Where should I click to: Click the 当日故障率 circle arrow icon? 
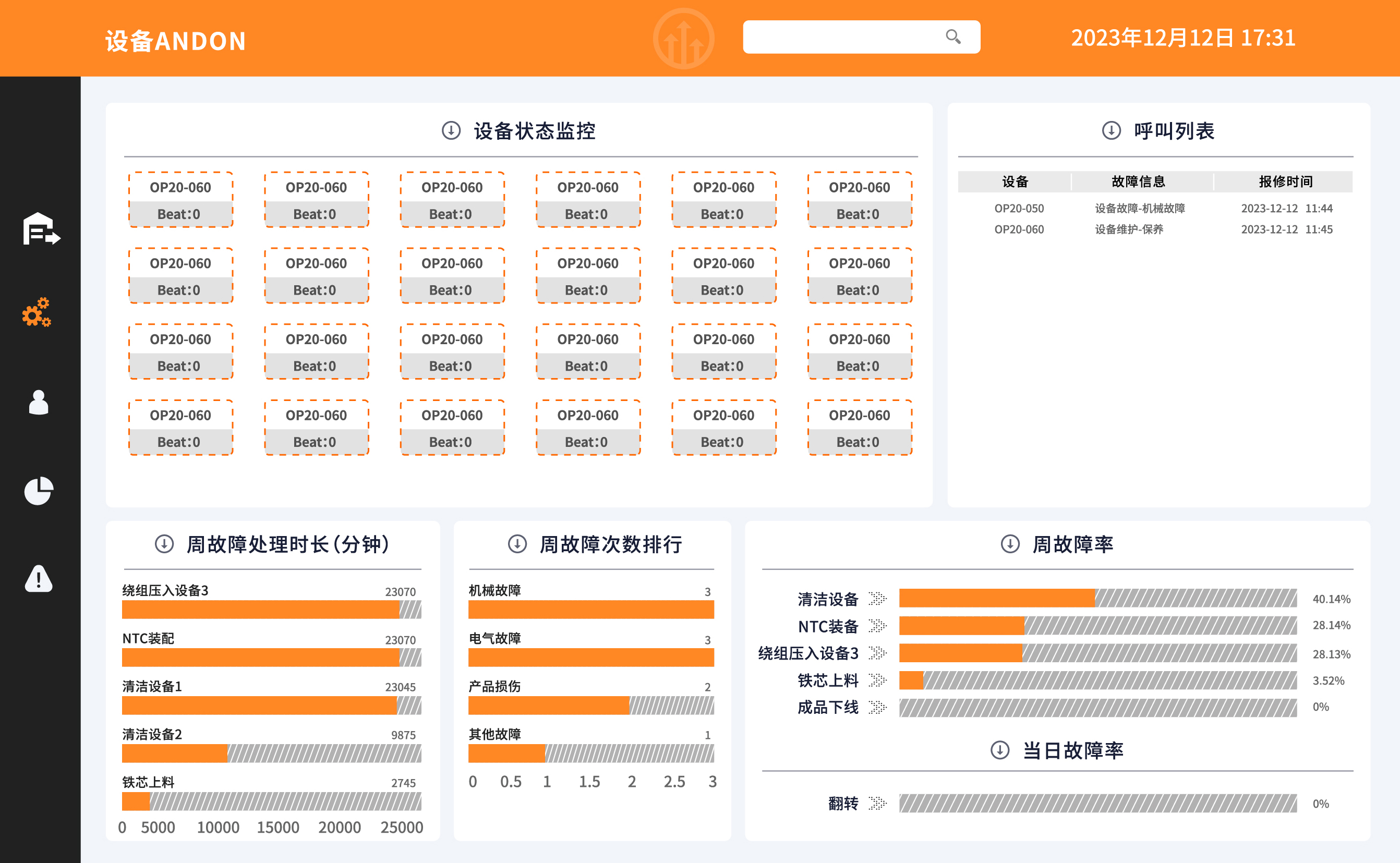click(1000, 750)
